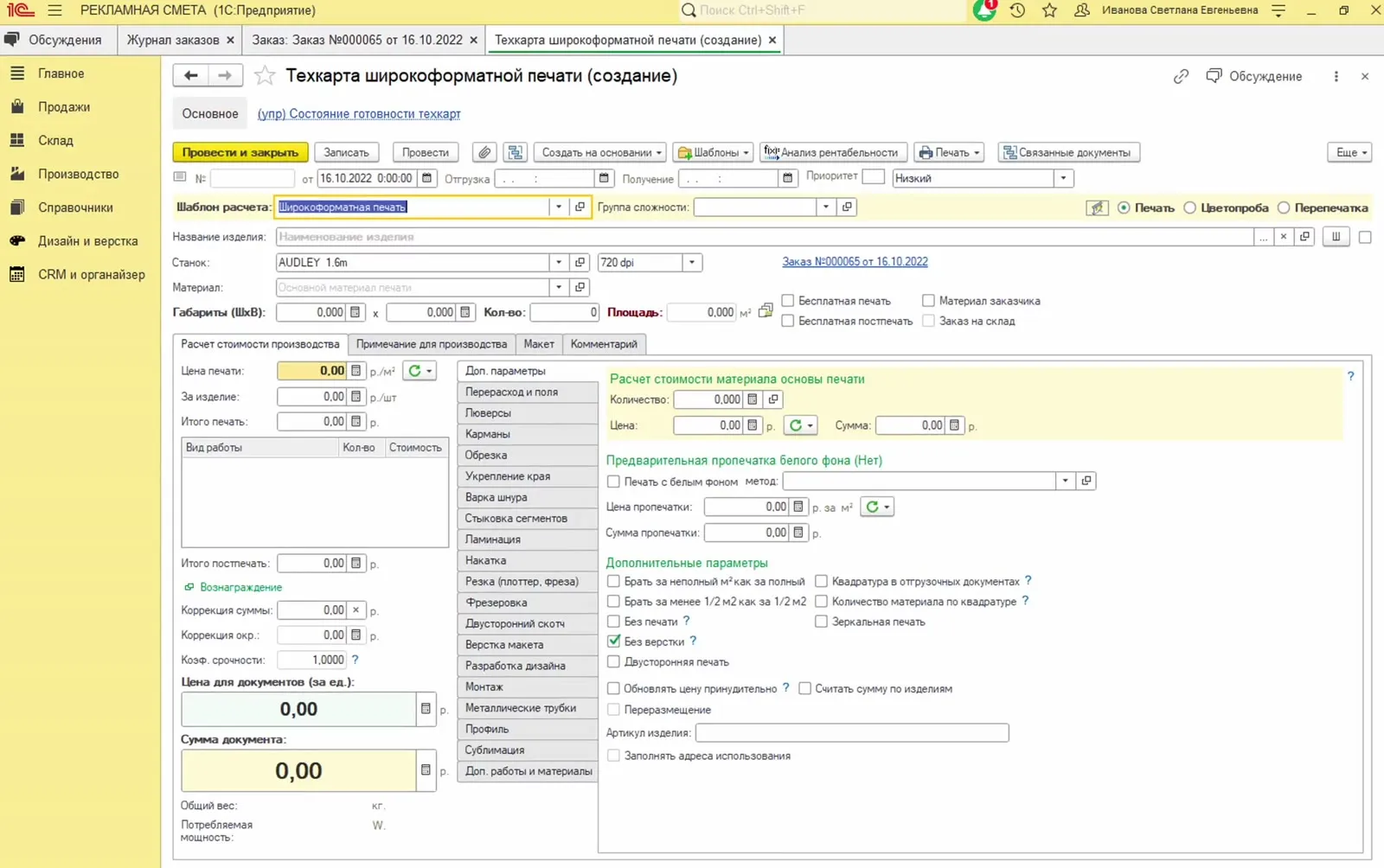Viewport: 1384px width, 868px height.
Task: Click the Название изделия input field
Action: [765, 237]
